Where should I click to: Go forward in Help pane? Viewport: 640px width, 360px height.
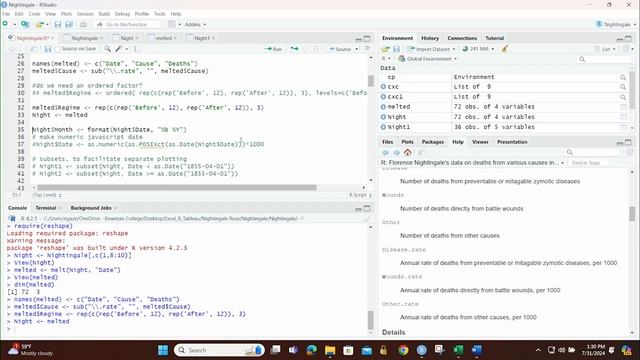(x=396, y=153)
